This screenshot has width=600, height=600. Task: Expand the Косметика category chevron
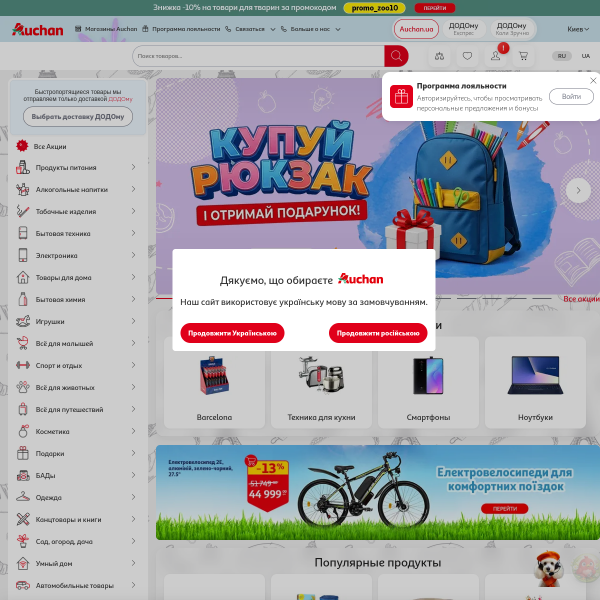pos(134,431)
